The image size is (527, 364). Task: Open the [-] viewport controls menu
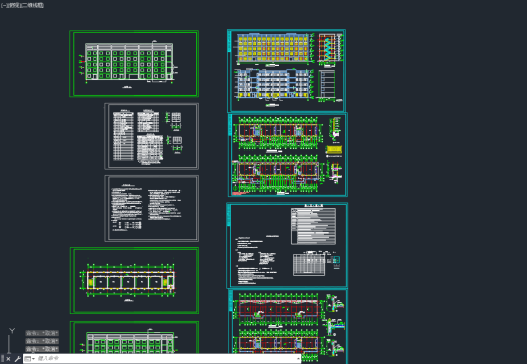coord(4,5)
